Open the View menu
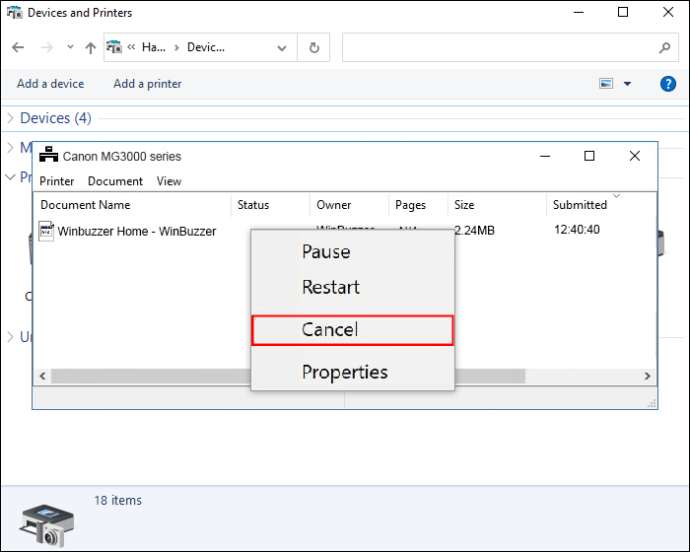Screen dimensions: 690x552 click(169, 181)
